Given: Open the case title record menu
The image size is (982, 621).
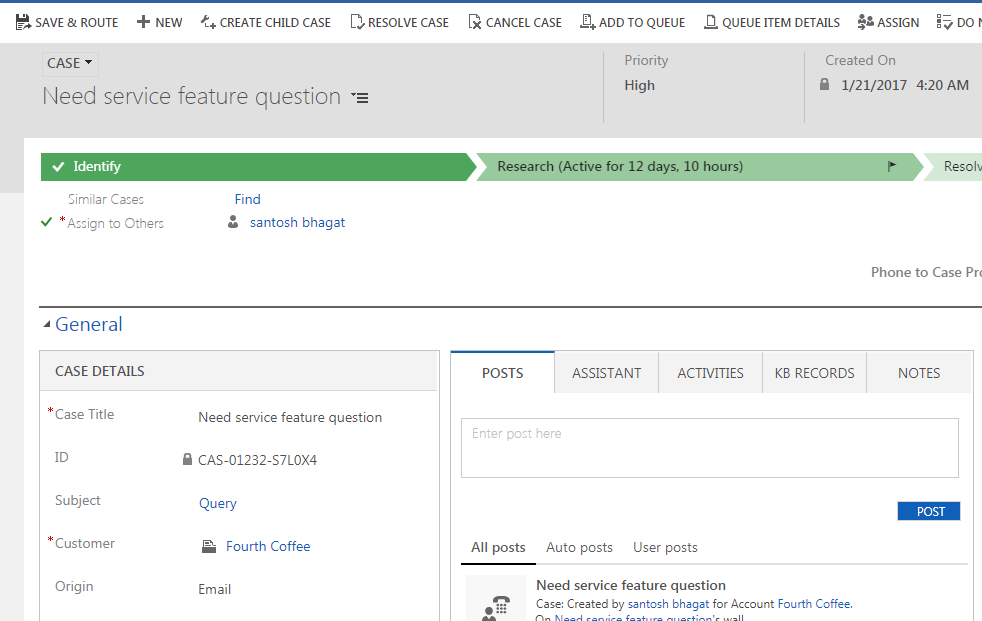Looking at the screenshot, I should [x=360, y=98].
